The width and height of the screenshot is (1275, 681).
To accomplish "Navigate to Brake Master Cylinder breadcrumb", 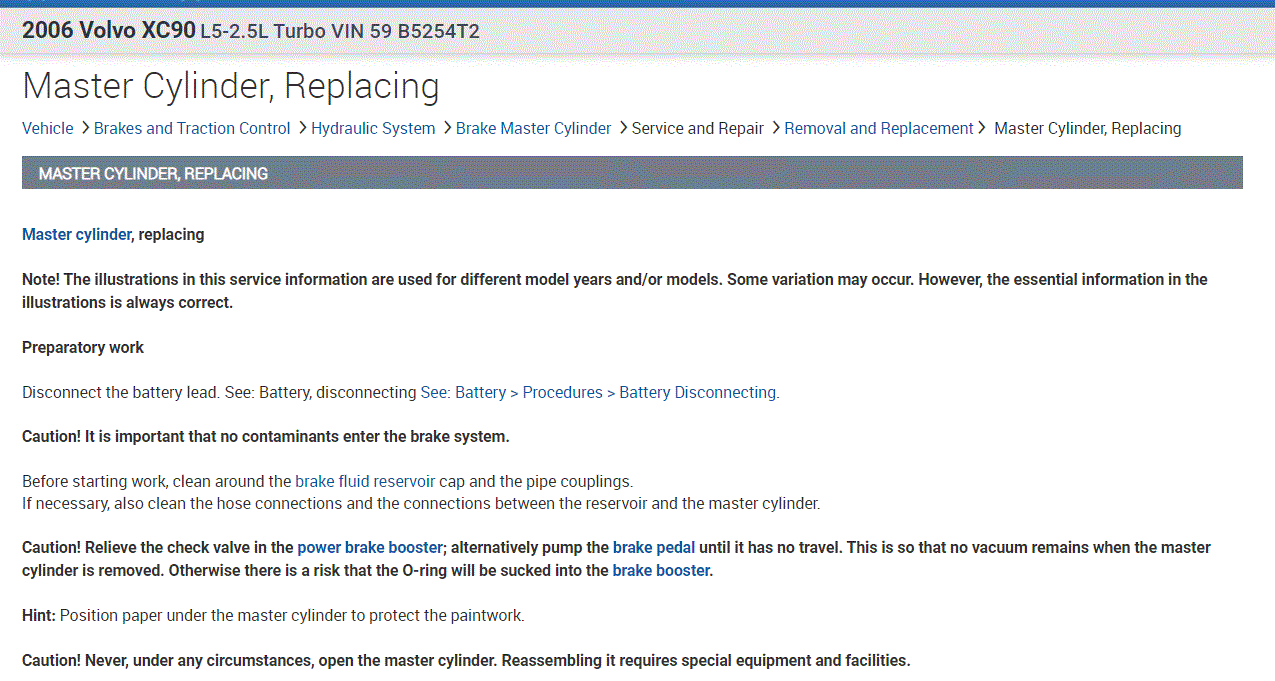I will click(x=533, y=128).
